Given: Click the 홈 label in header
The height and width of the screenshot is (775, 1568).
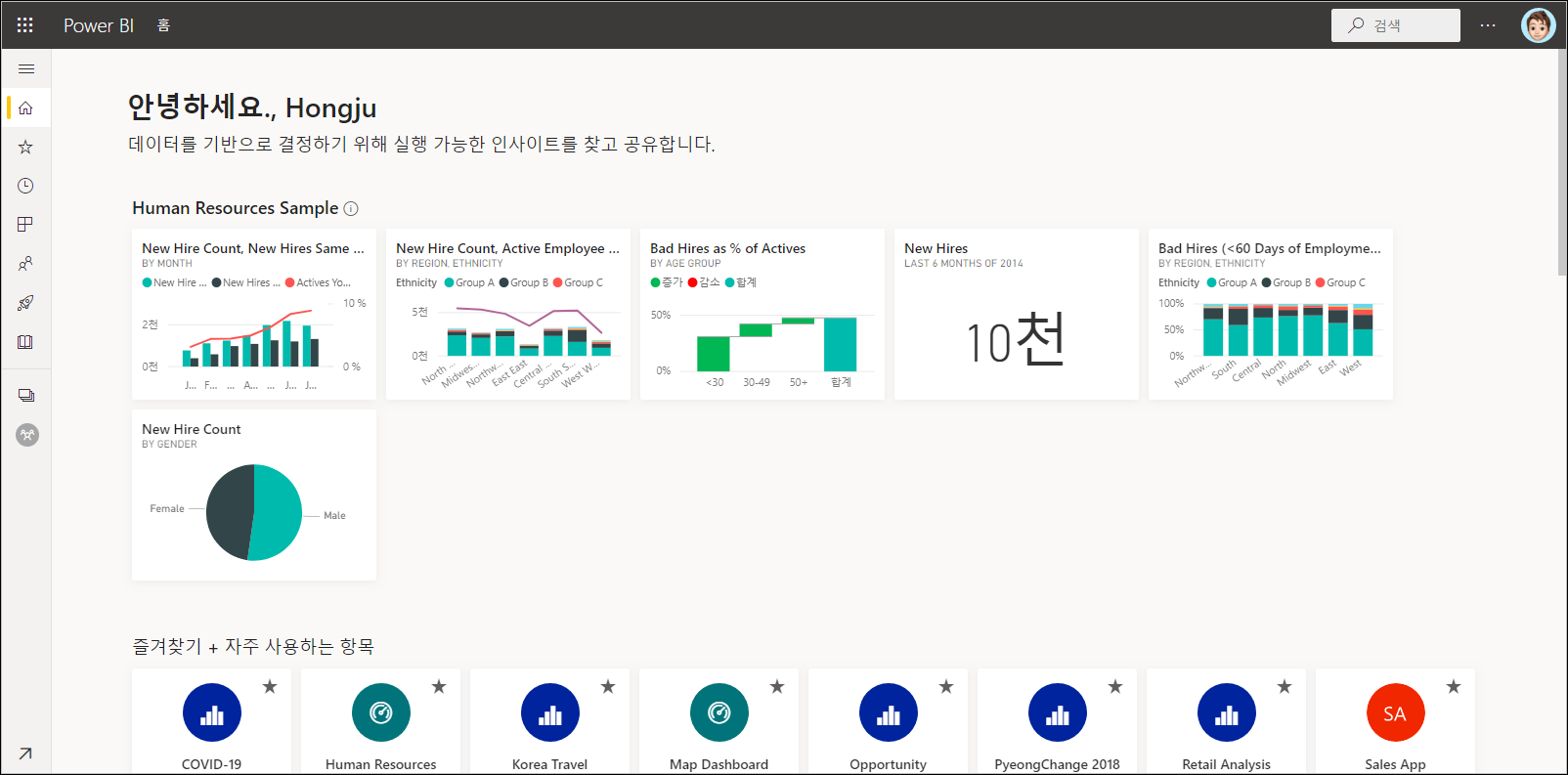Looking at the screenshot, I should [x=164, y=25].
